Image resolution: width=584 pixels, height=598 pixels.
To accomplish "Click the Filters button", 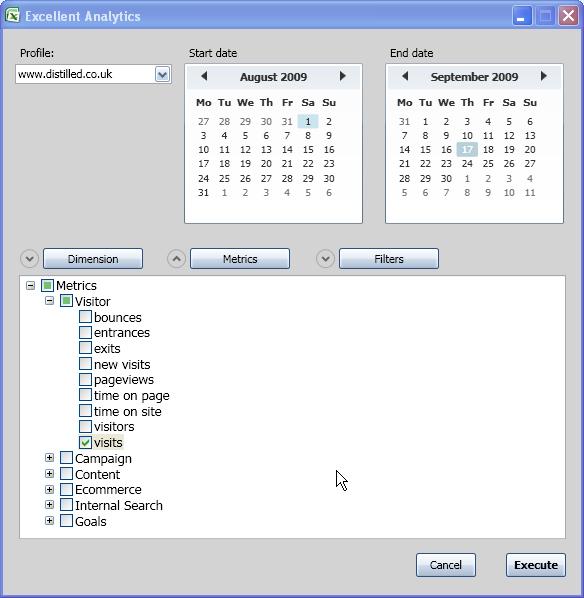I will [389, 259].
